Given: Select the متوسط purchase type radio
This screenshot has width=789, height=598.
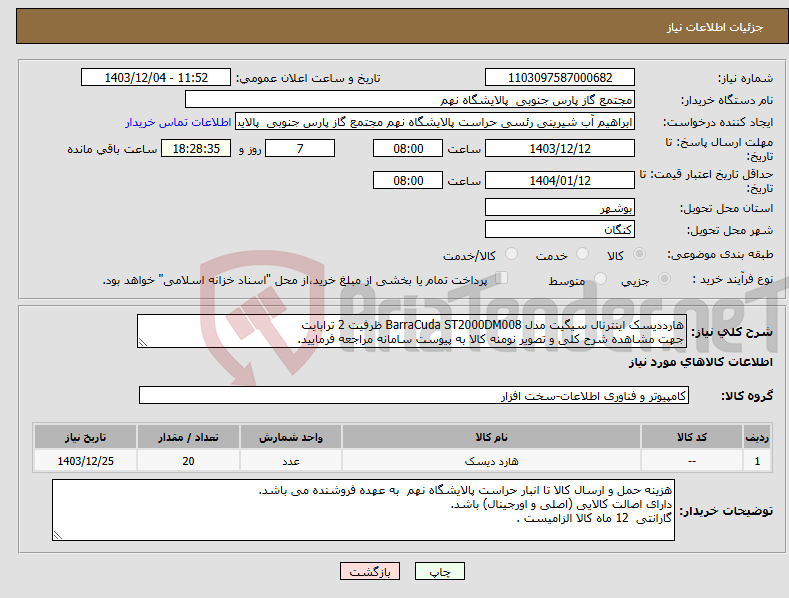Looking at the screenshot, I should click(x=600, y=278).
